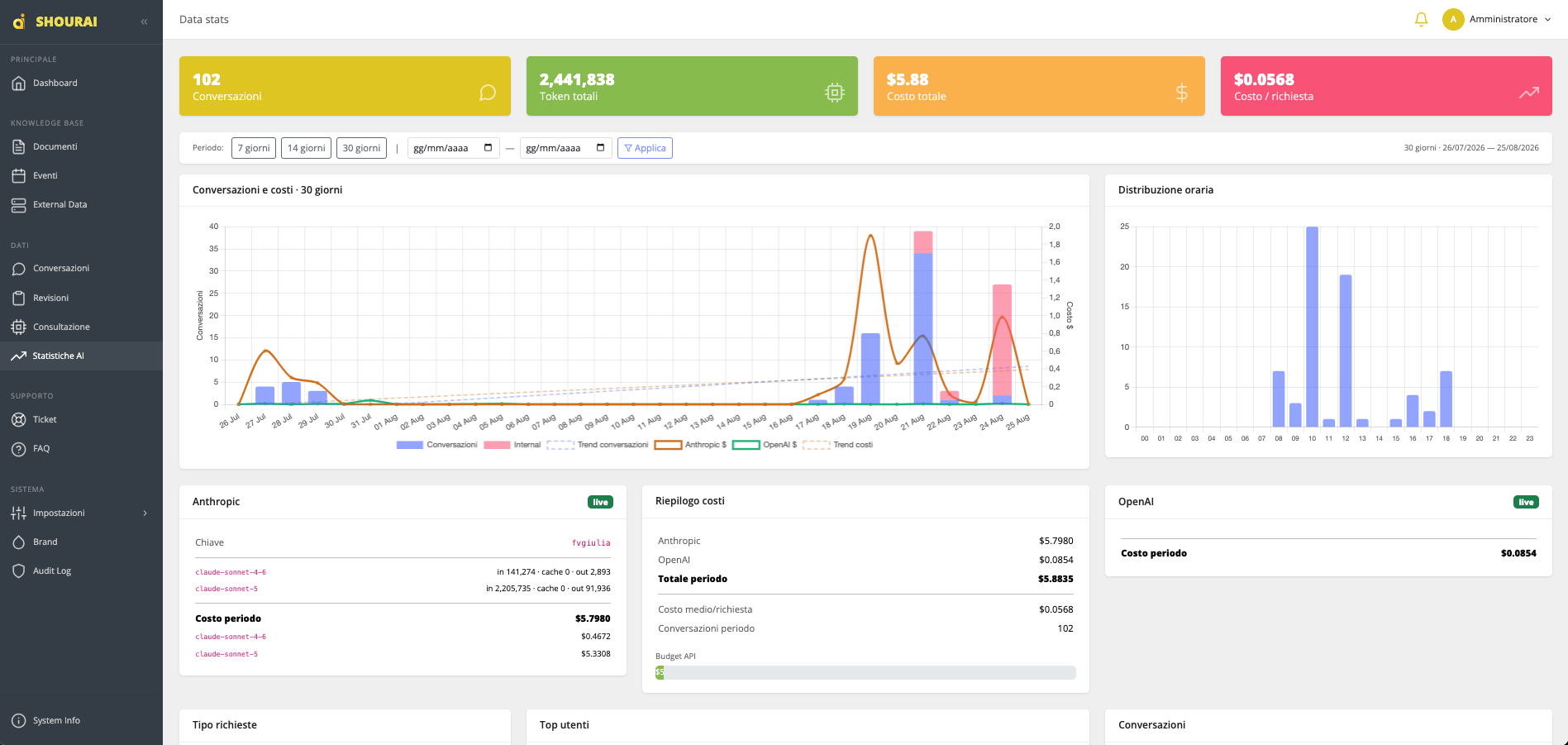This screenshot has width=1568, height=745.
Task: Toggle Trend costi legend entry
Action: (x=838, y=445)
